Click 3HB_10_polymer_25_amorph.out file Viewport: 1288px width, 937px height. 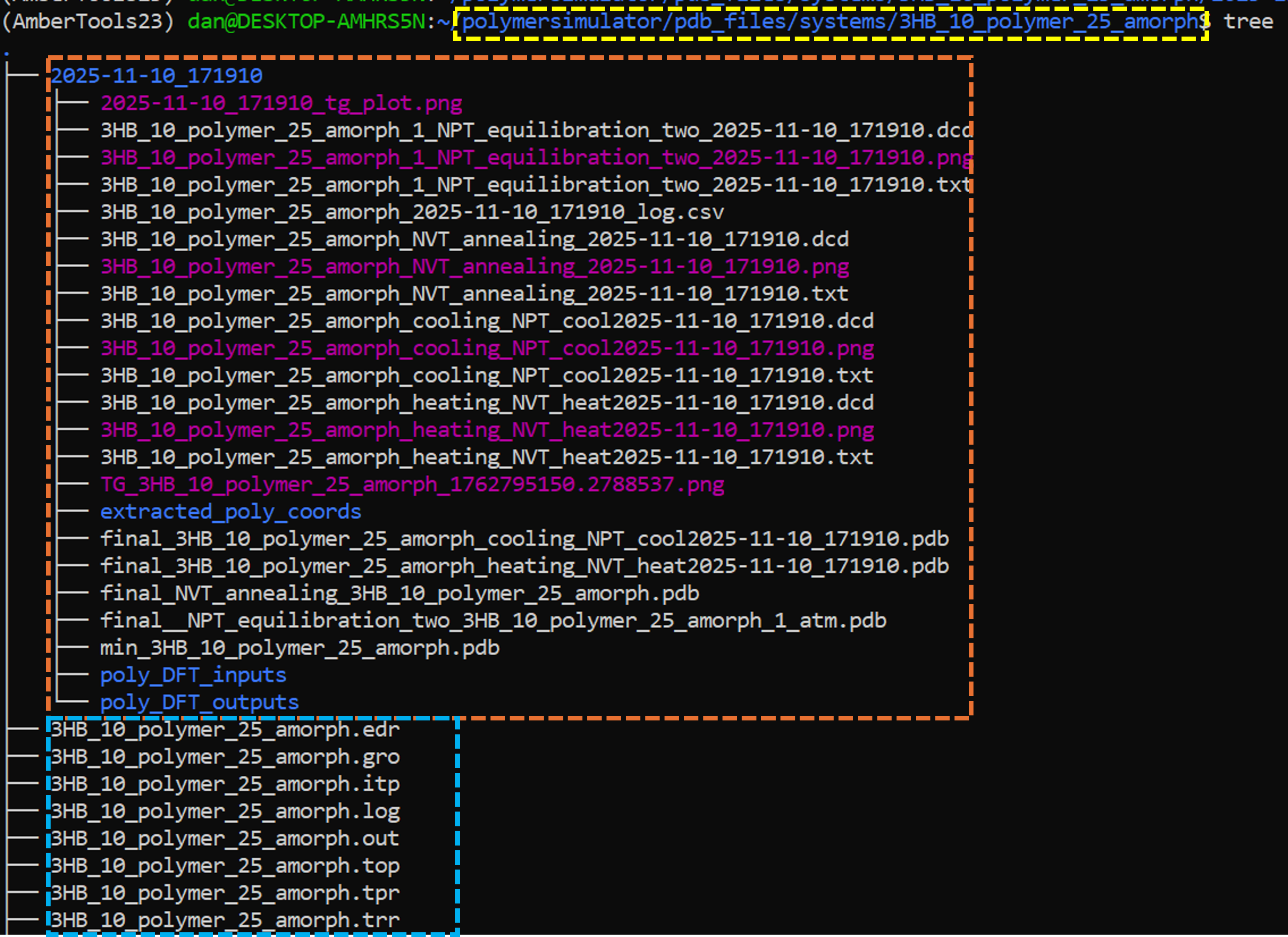click(225, 839)
